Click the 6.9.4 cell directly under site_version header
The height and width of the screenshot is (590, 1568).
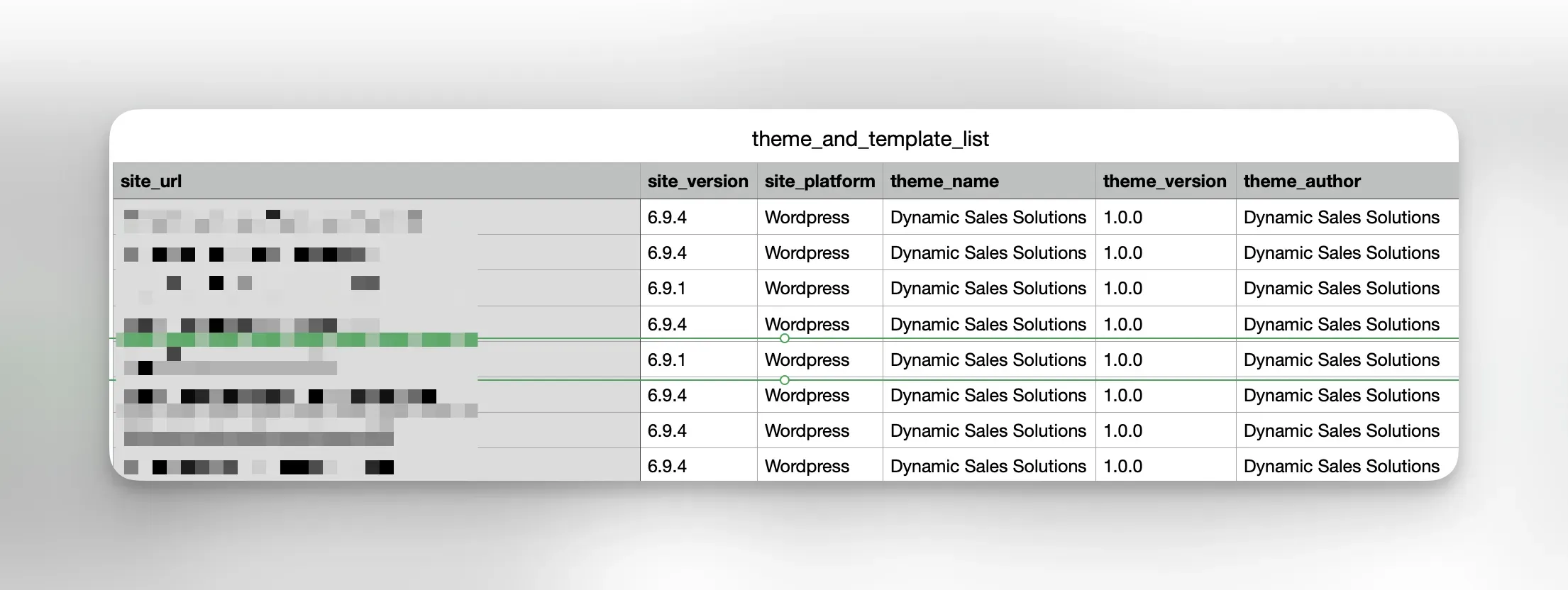[698, 217]
